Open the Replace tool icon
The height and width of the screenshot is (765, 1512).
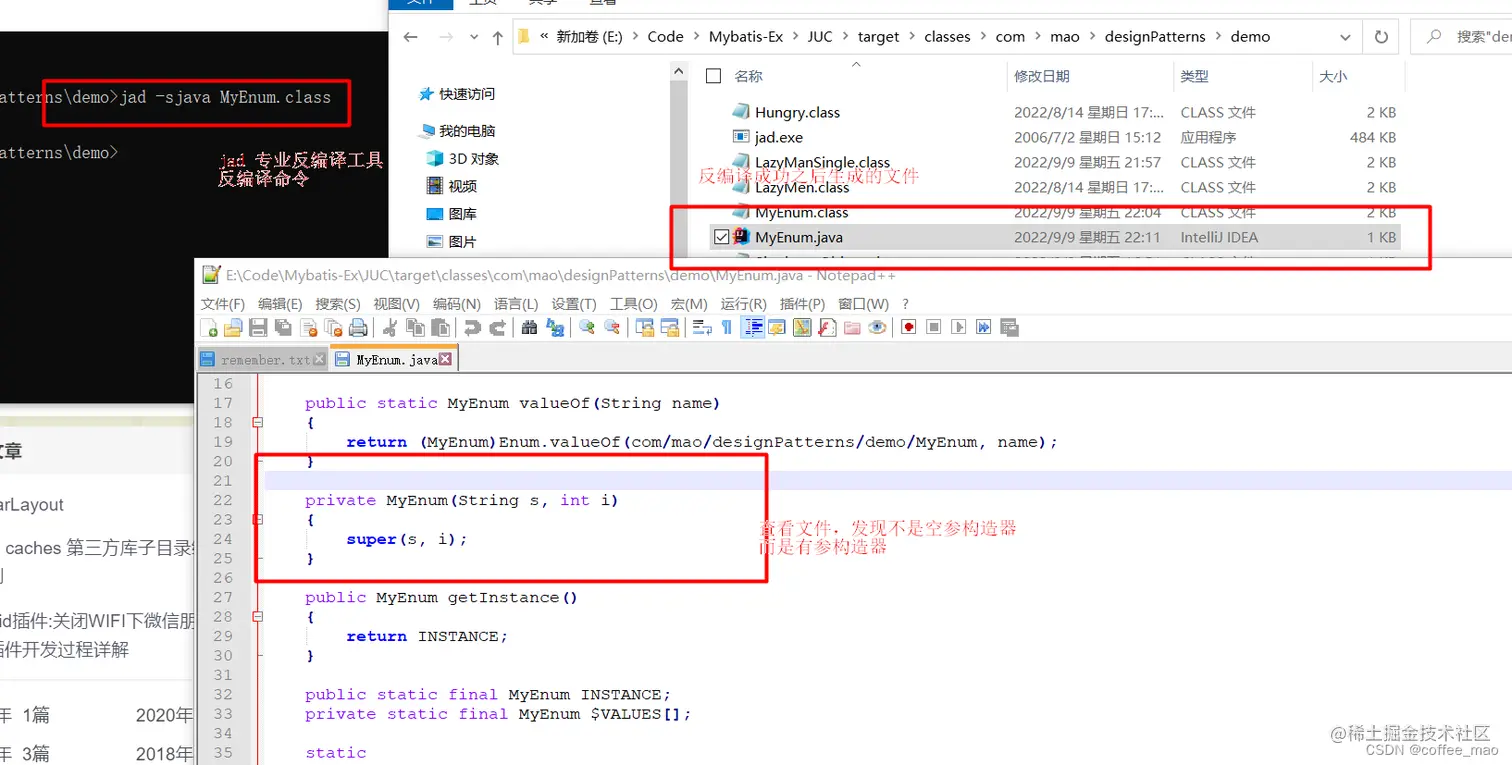click(x=556, y=327)
